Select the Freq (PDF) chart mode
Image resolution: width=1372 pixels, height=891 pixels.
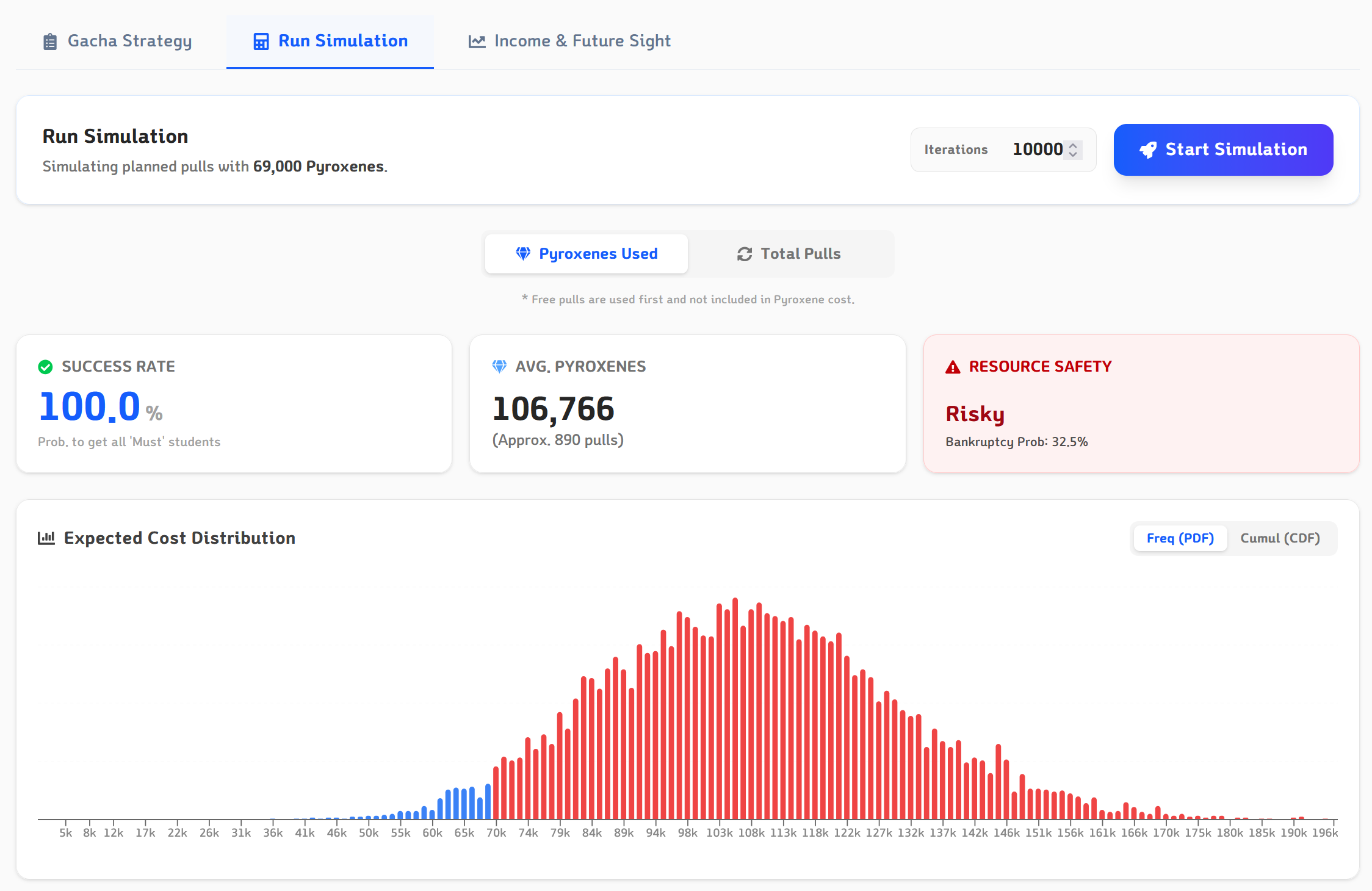pos(1180,538)
